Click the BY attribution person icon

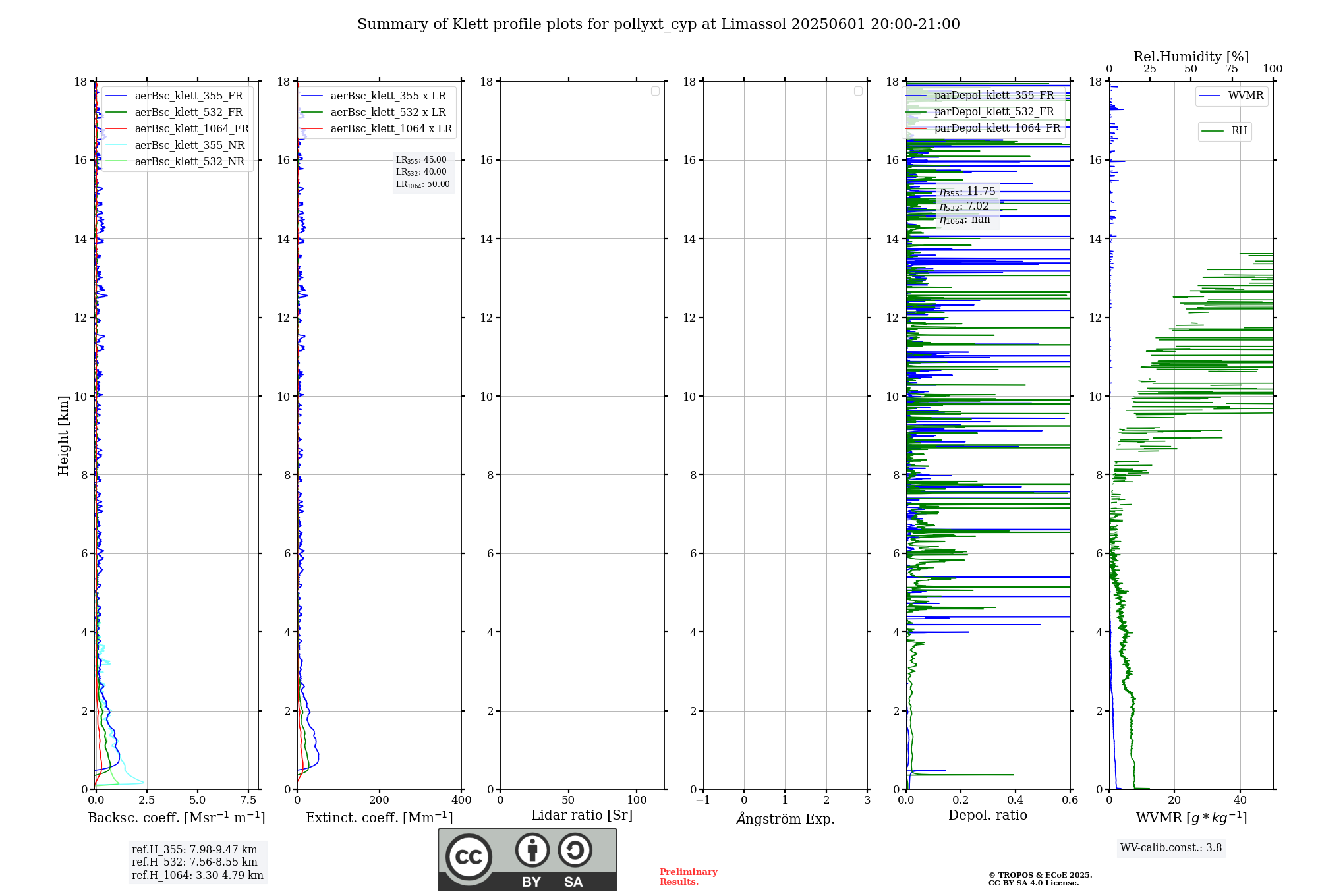(x=532, y=850)
